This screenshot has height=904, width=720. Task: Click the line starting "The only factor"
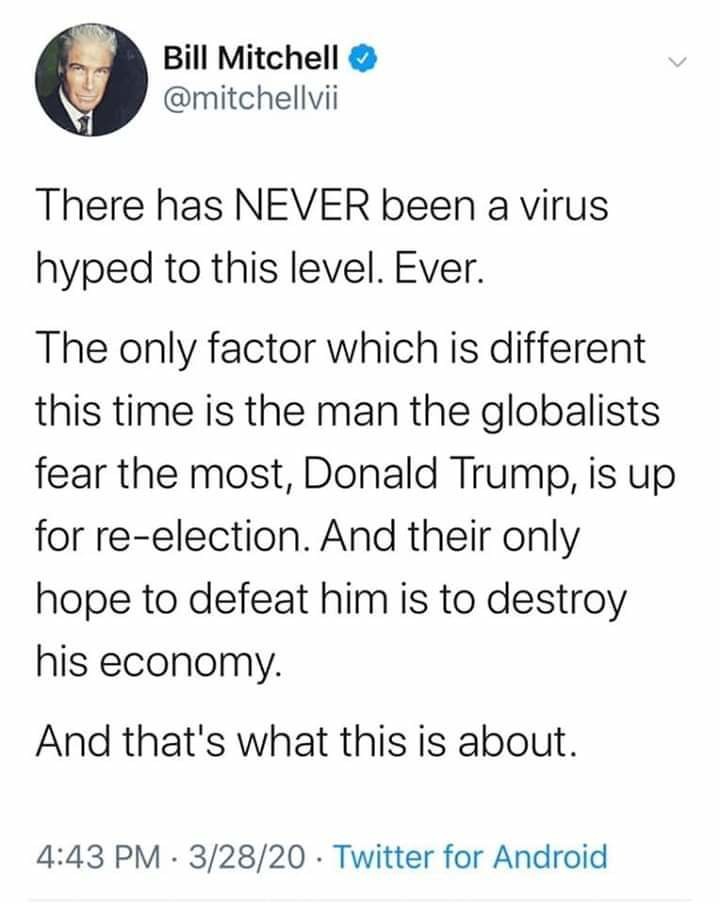pos(340,353)
